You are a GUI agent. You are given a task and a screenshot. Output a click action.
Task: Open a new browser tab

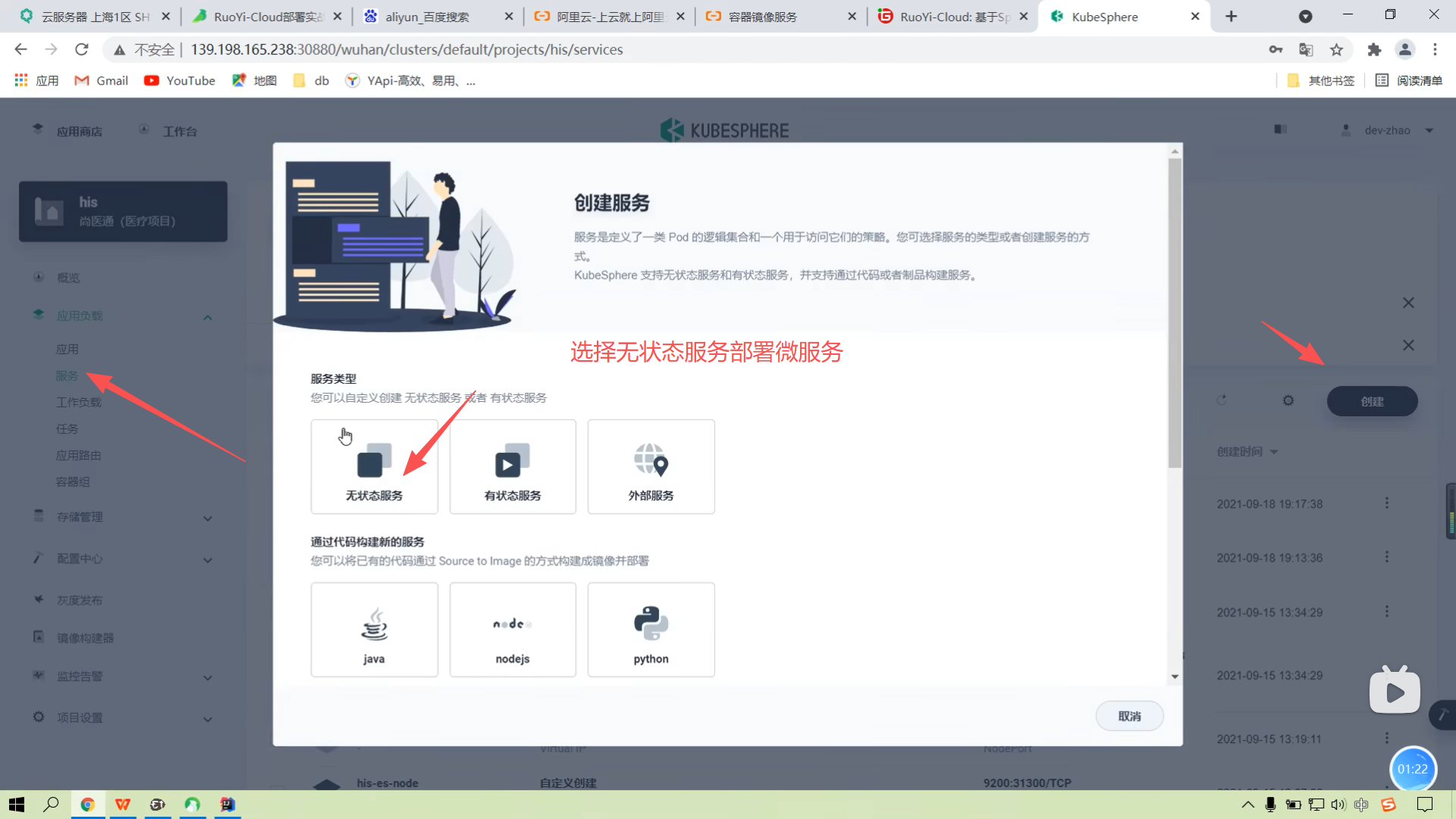(1232, 17)
